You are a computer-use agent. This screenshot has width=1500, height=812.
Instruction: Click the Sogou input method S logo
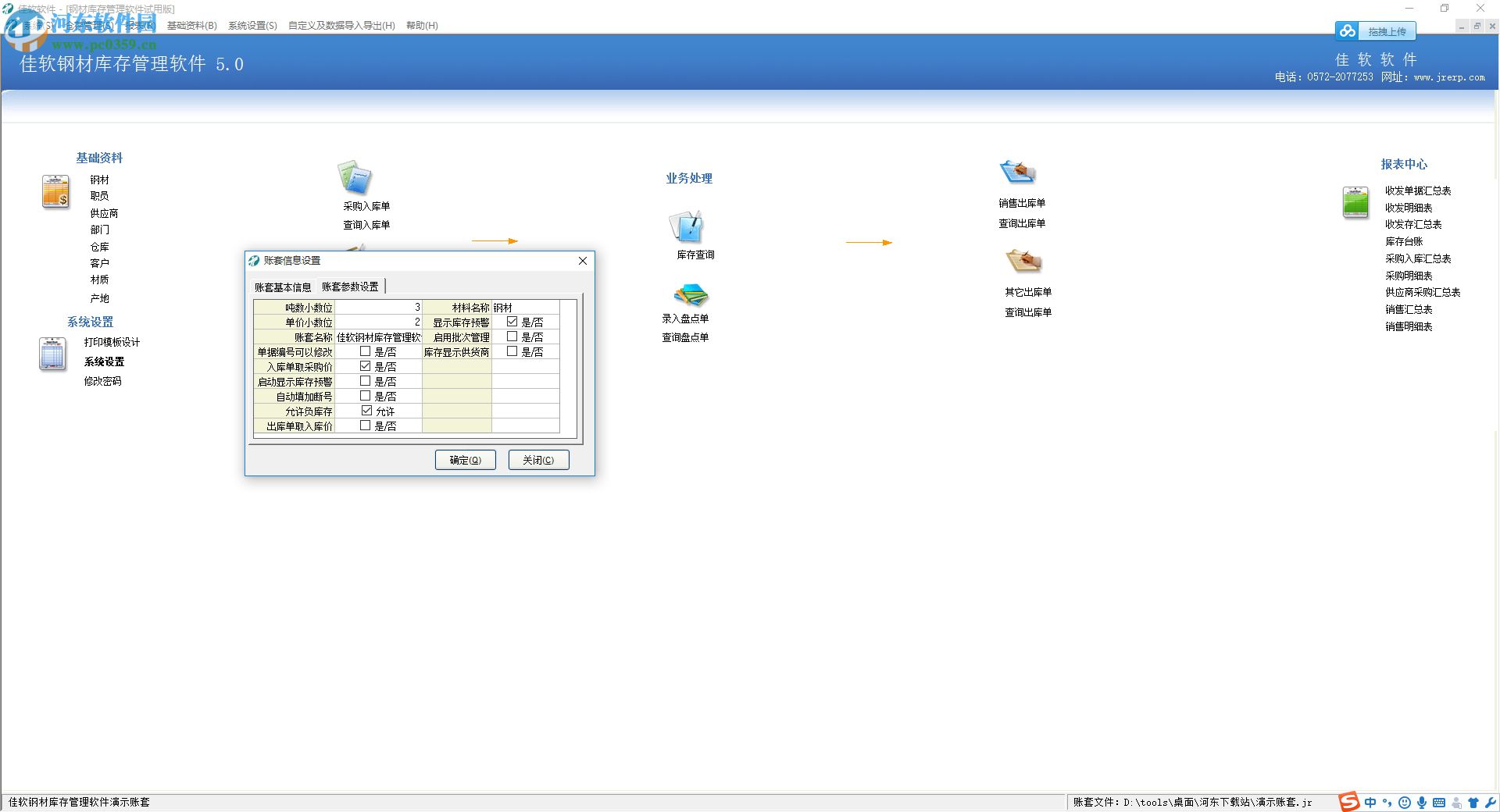(x=1349, y=802)
